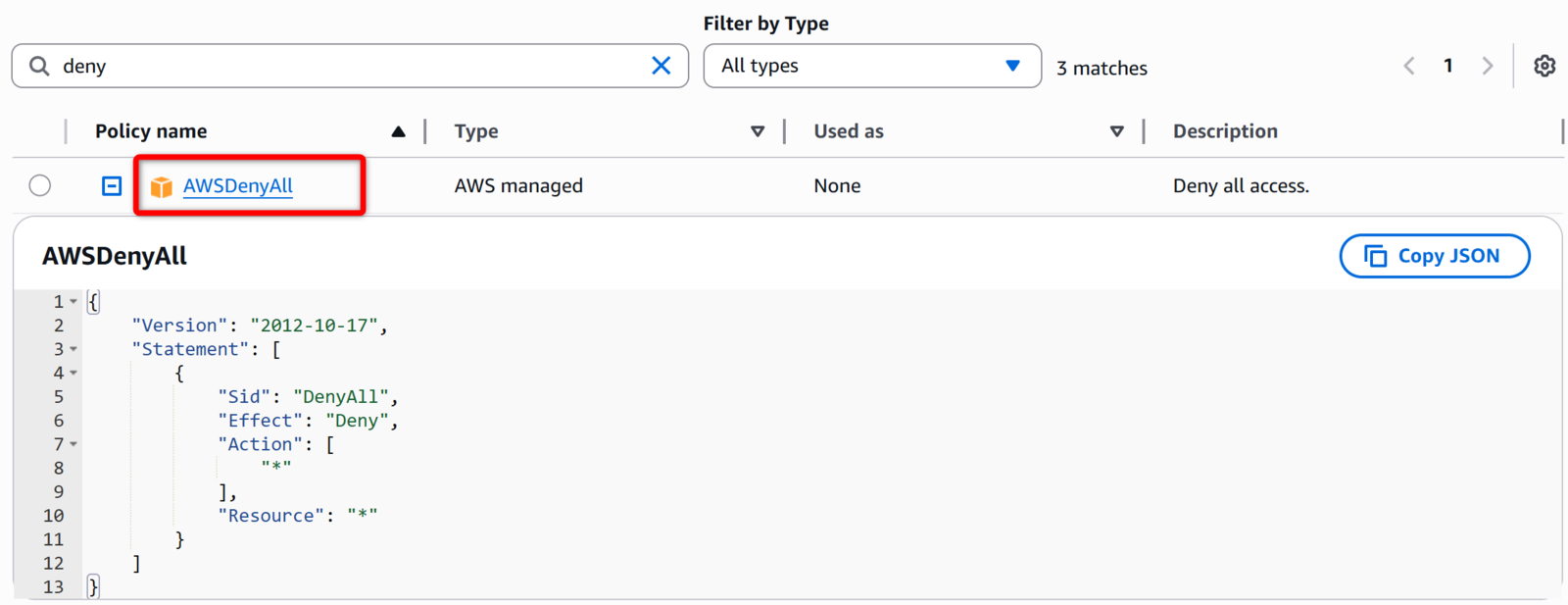Go to the previous results page

point(1409,66)
